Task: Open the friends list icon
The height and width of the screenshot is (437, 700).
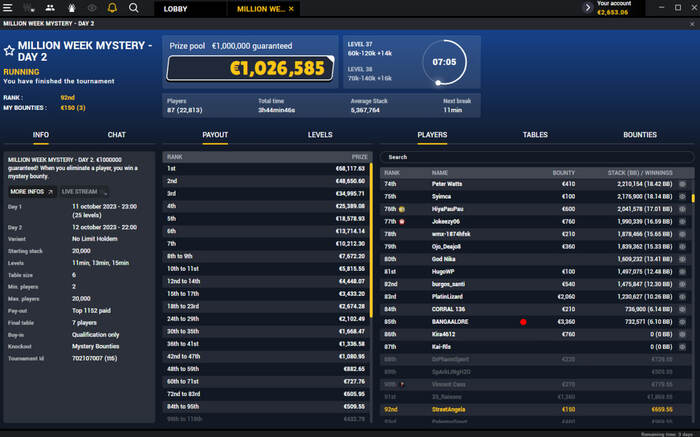Action: pyautogui.click(x=50, y=8)
